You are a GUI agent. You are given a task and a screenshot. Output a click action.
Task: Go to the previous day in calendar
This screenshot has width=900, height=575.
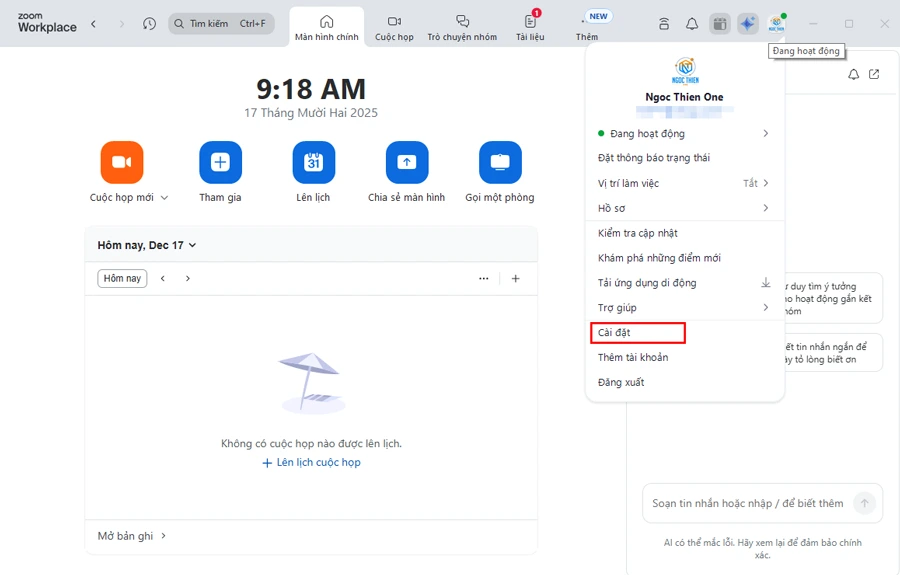pos(163,278)
